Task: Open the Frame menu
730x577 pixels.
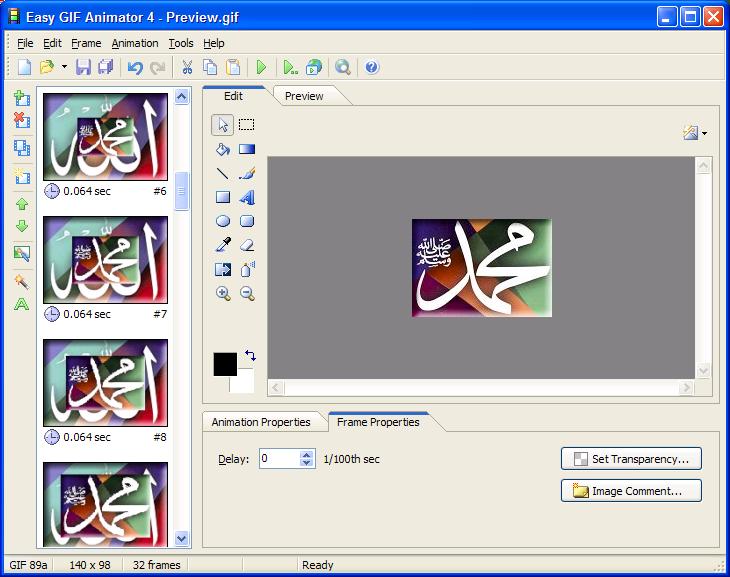Action: (x=86, y=43)
